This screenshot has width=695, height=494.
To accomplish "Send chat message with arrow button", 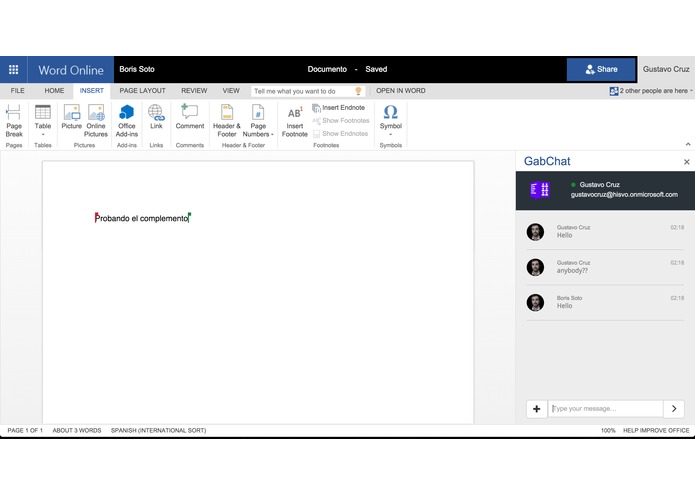I will [x=674, y=409].
